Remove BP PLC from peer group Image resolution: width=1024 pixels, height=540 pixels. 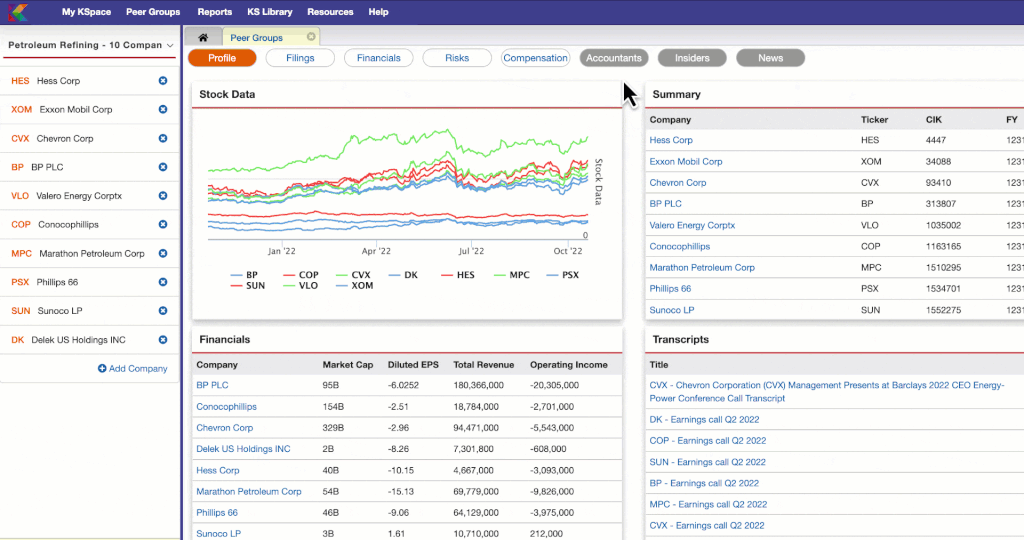163,167
